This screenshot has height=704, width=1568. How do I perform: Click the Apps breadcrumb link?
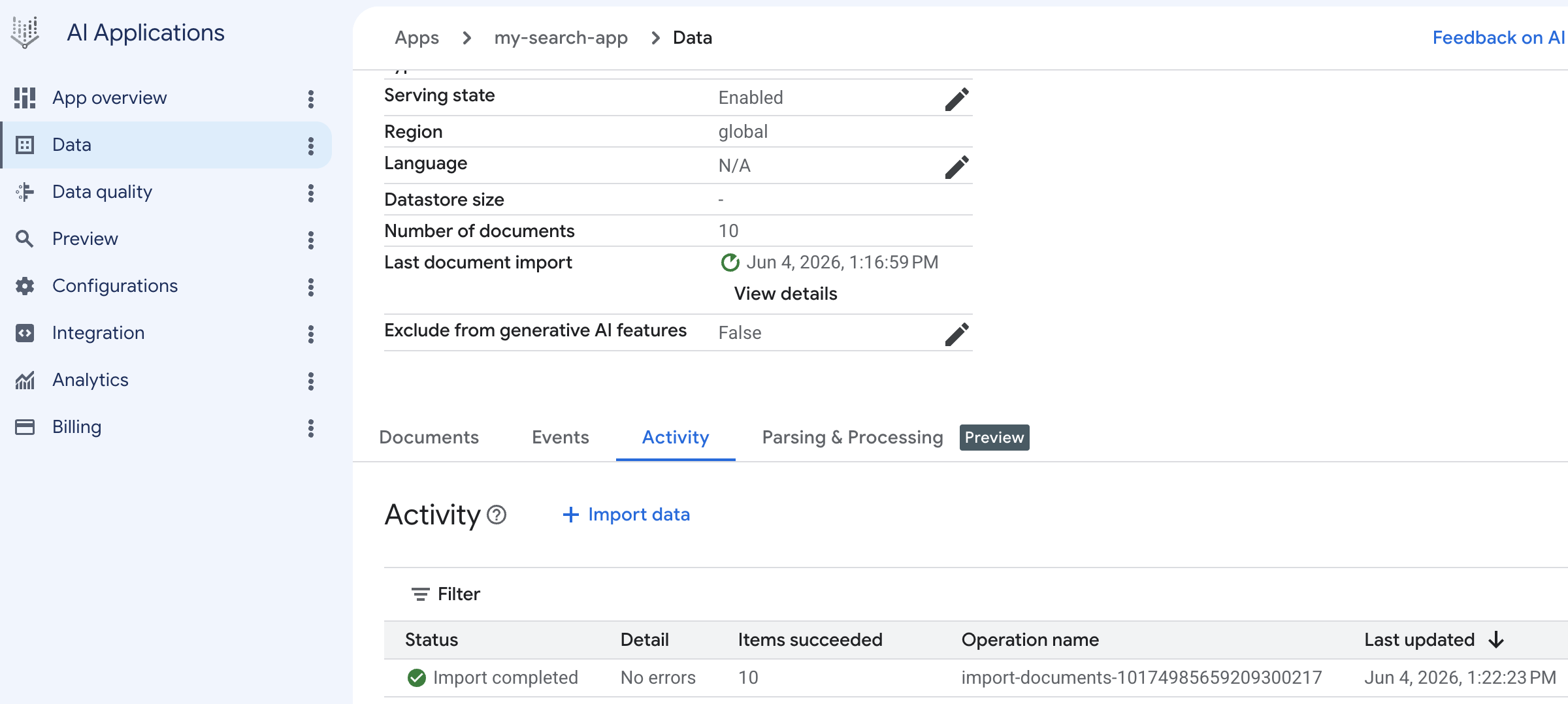click(417, 38)
